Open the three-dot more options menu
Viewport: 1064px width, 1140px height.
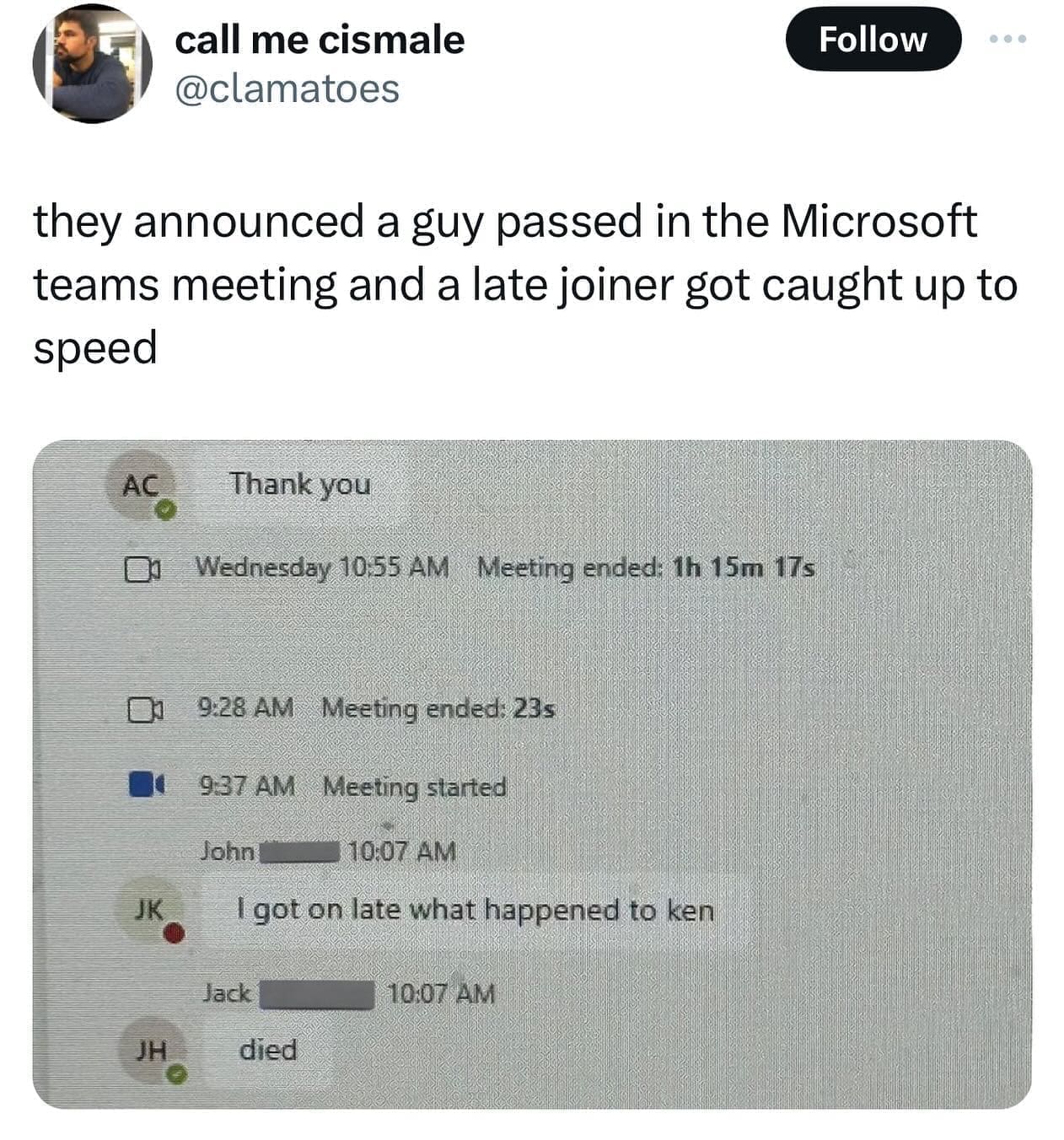click(1009, 39)
